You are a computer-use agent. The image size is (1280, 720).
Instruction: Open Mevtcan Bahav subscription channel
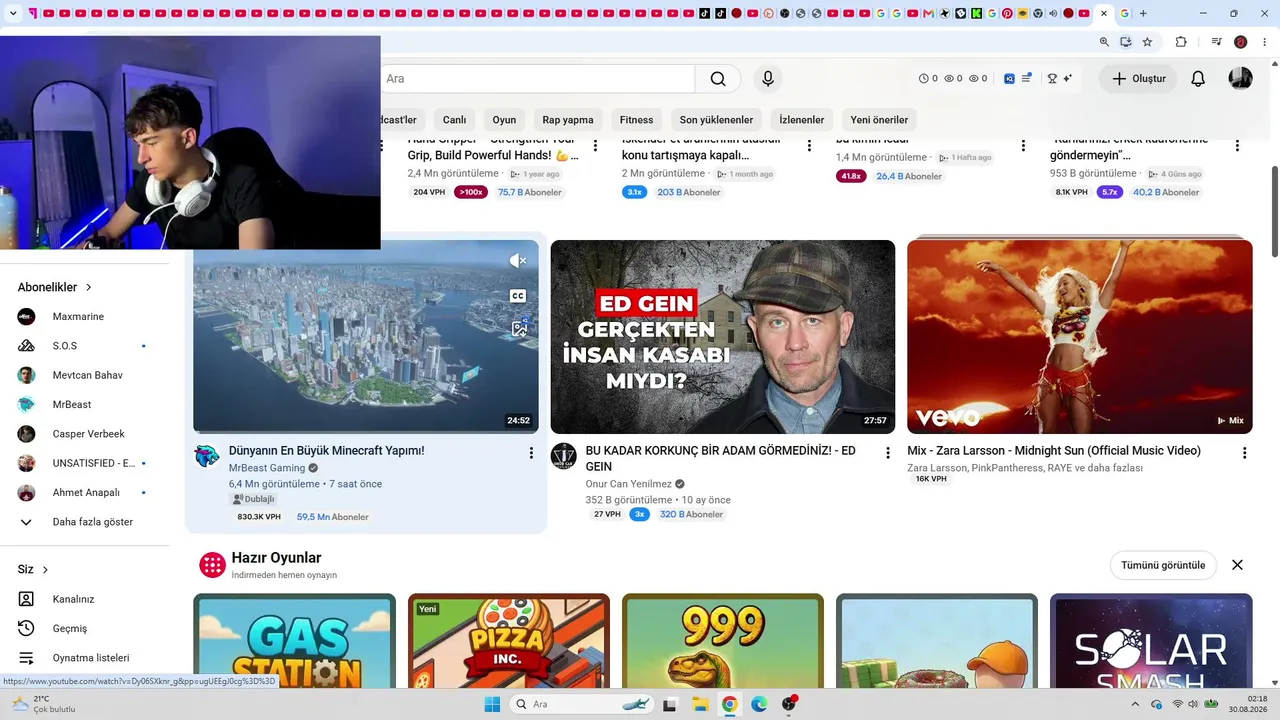point(85,375)
